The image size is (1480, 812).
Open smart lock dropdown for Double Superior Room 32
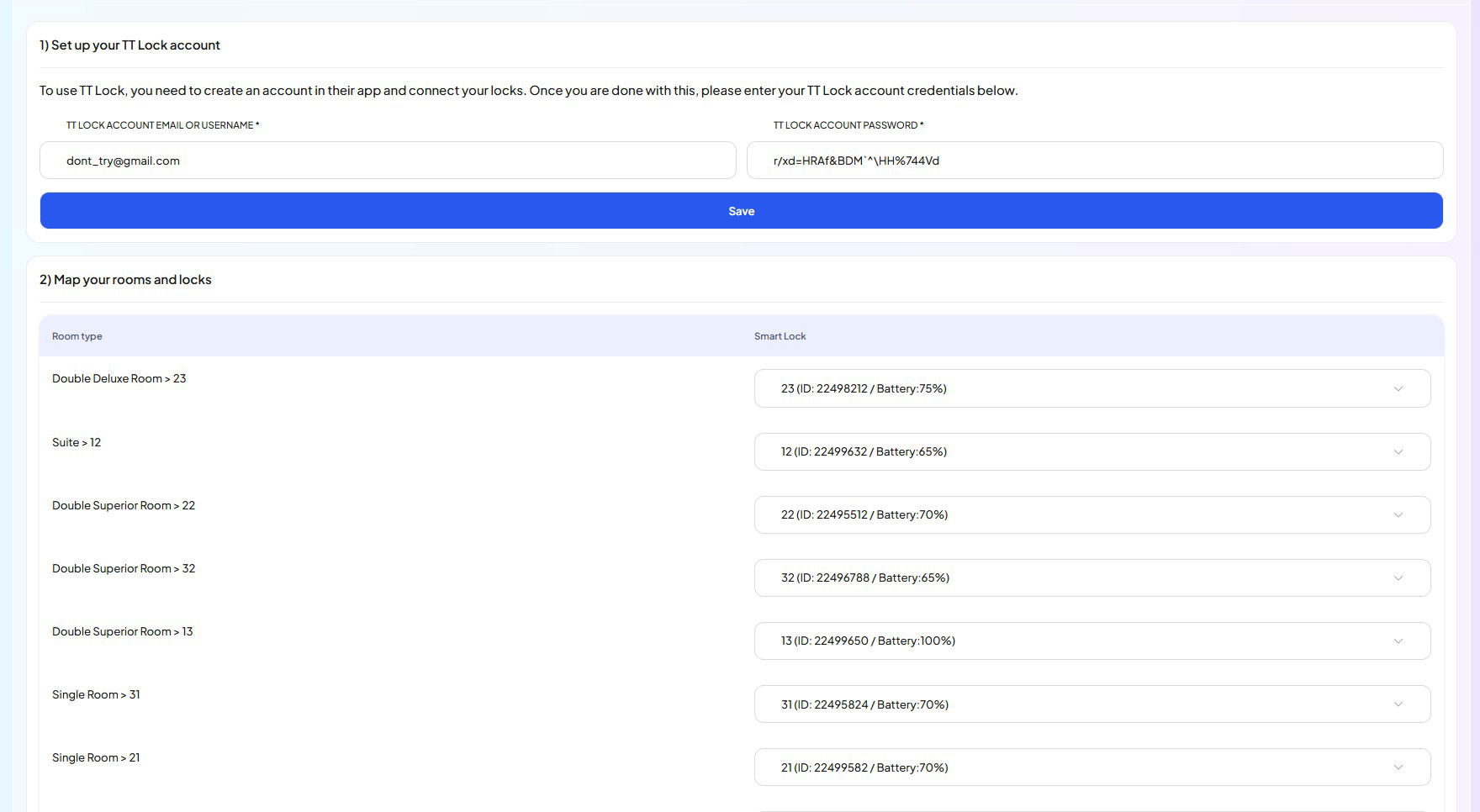pyautogui.click(x=1091, y=577)
